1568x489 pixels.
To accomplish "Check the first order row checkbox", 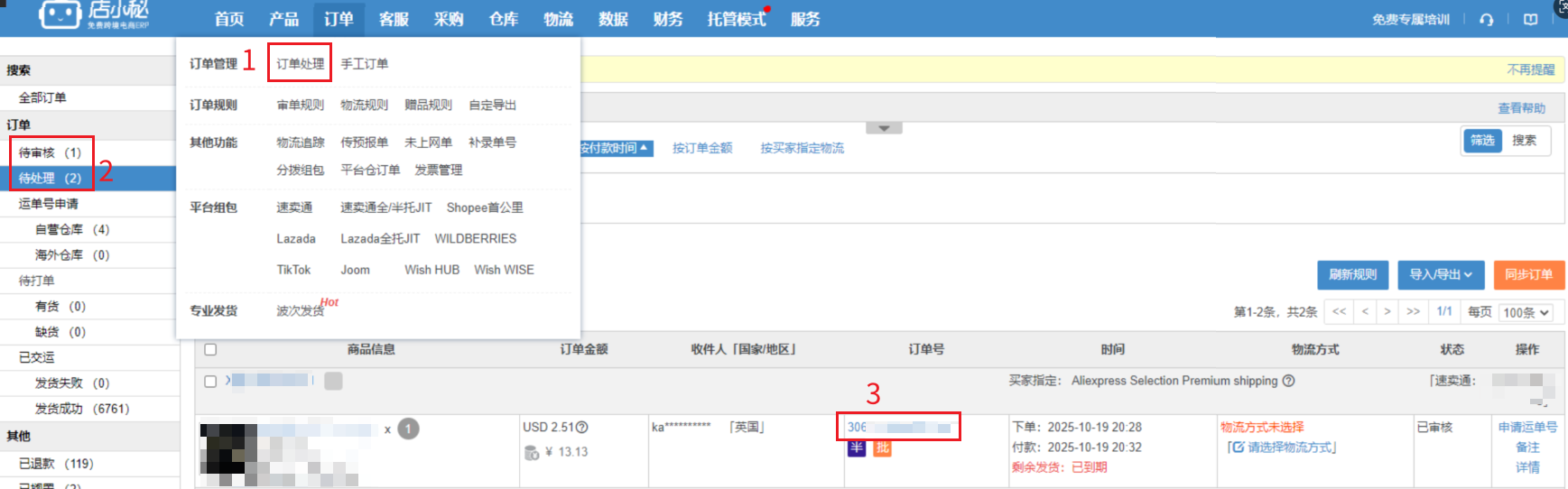I will (210, 382).
